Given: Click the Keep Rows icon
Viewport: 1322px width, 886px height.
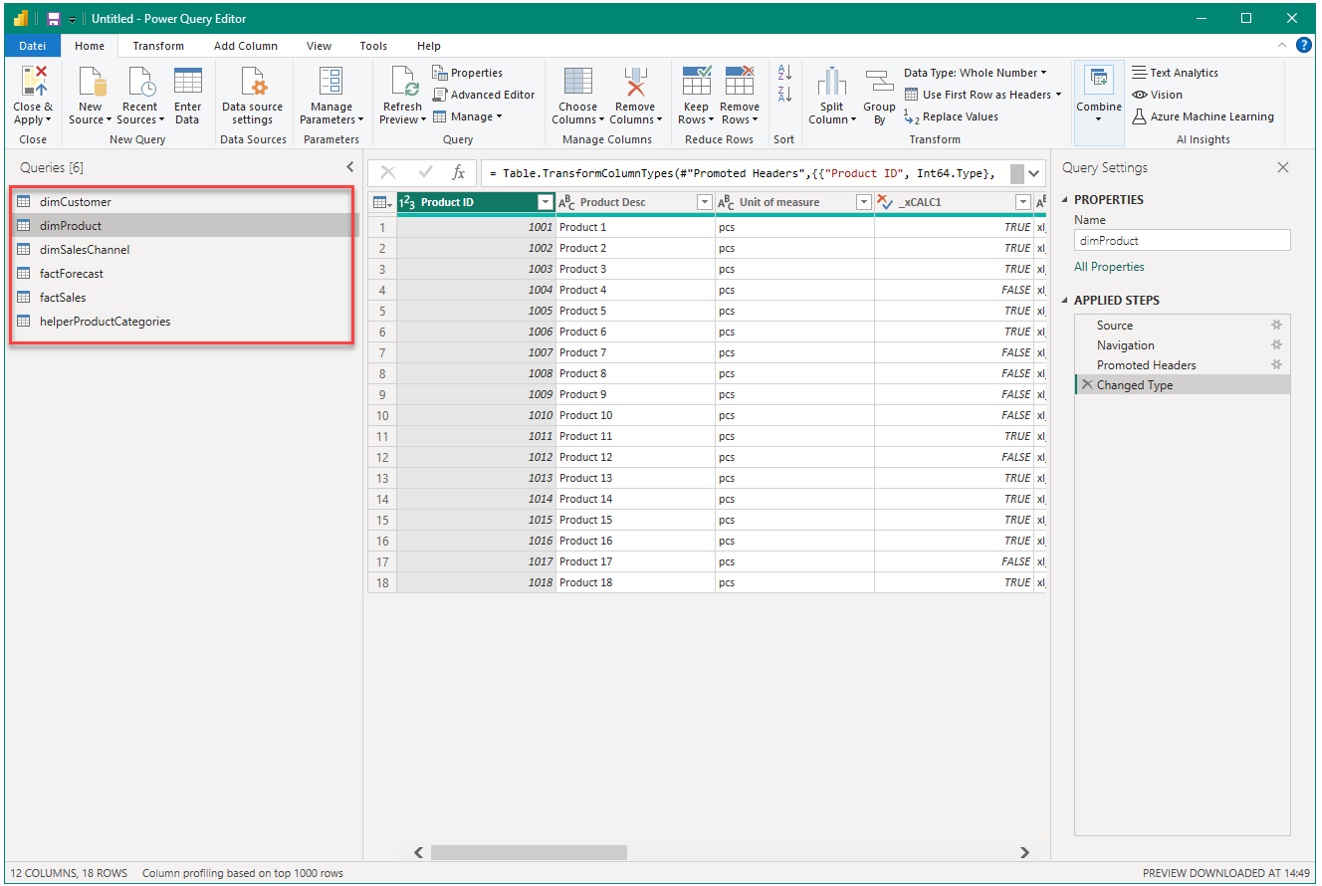Looking at the screenshot, I should click(x=696, y=82).
